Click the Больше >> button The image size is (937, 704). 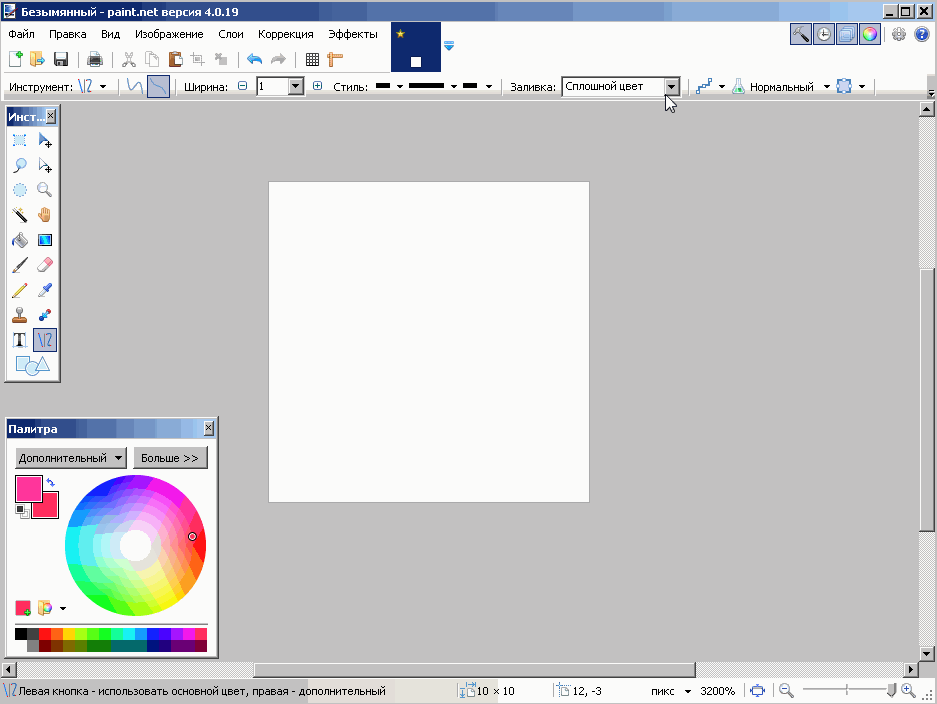tap(170, 458)
